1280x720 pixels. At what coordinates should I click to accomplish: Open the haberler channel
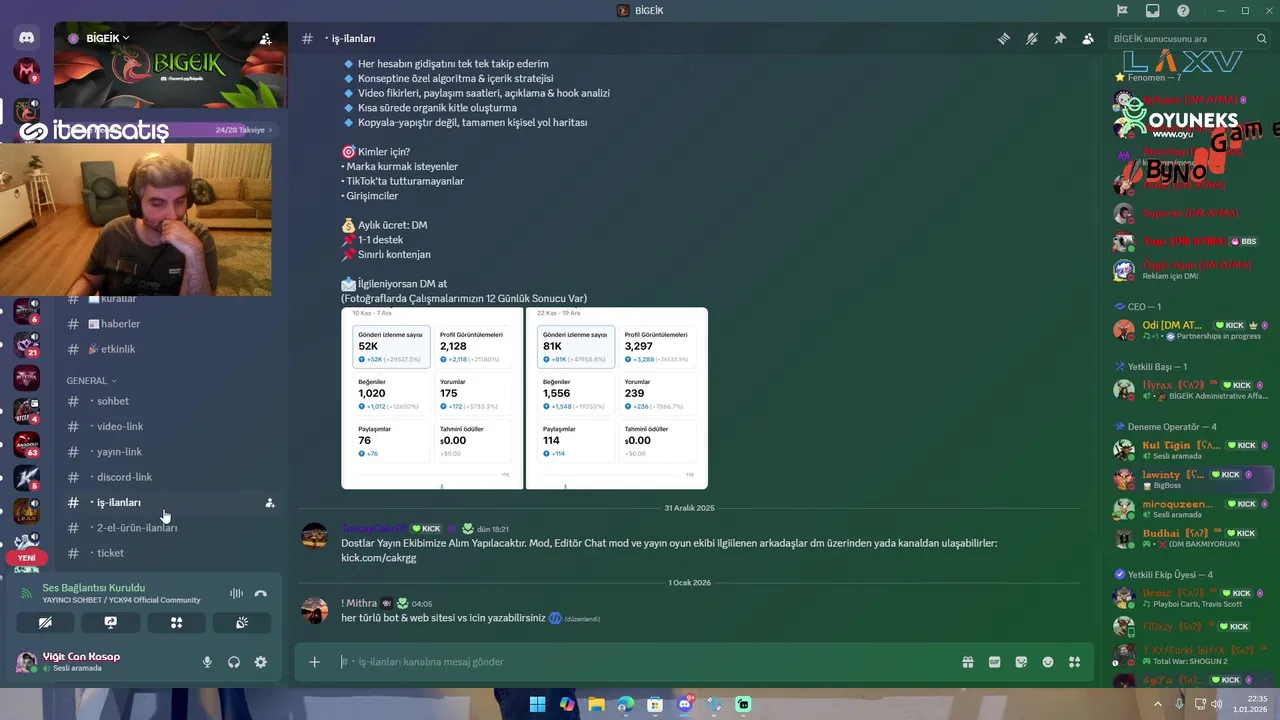click(x=170, y=324)
